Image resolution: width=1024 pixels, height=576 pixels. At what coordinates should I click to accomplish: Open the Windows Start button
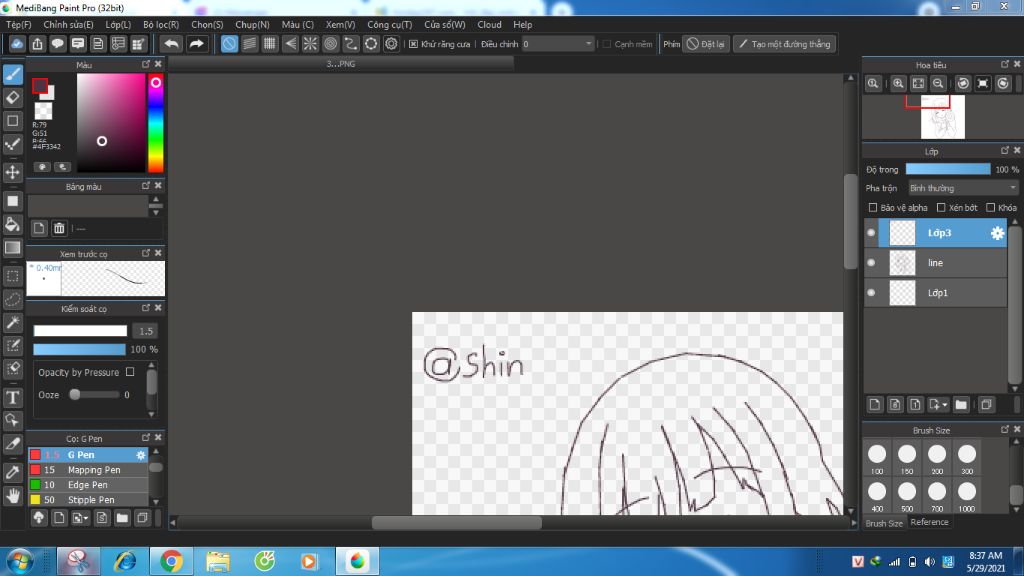click(x=20, y=562)
